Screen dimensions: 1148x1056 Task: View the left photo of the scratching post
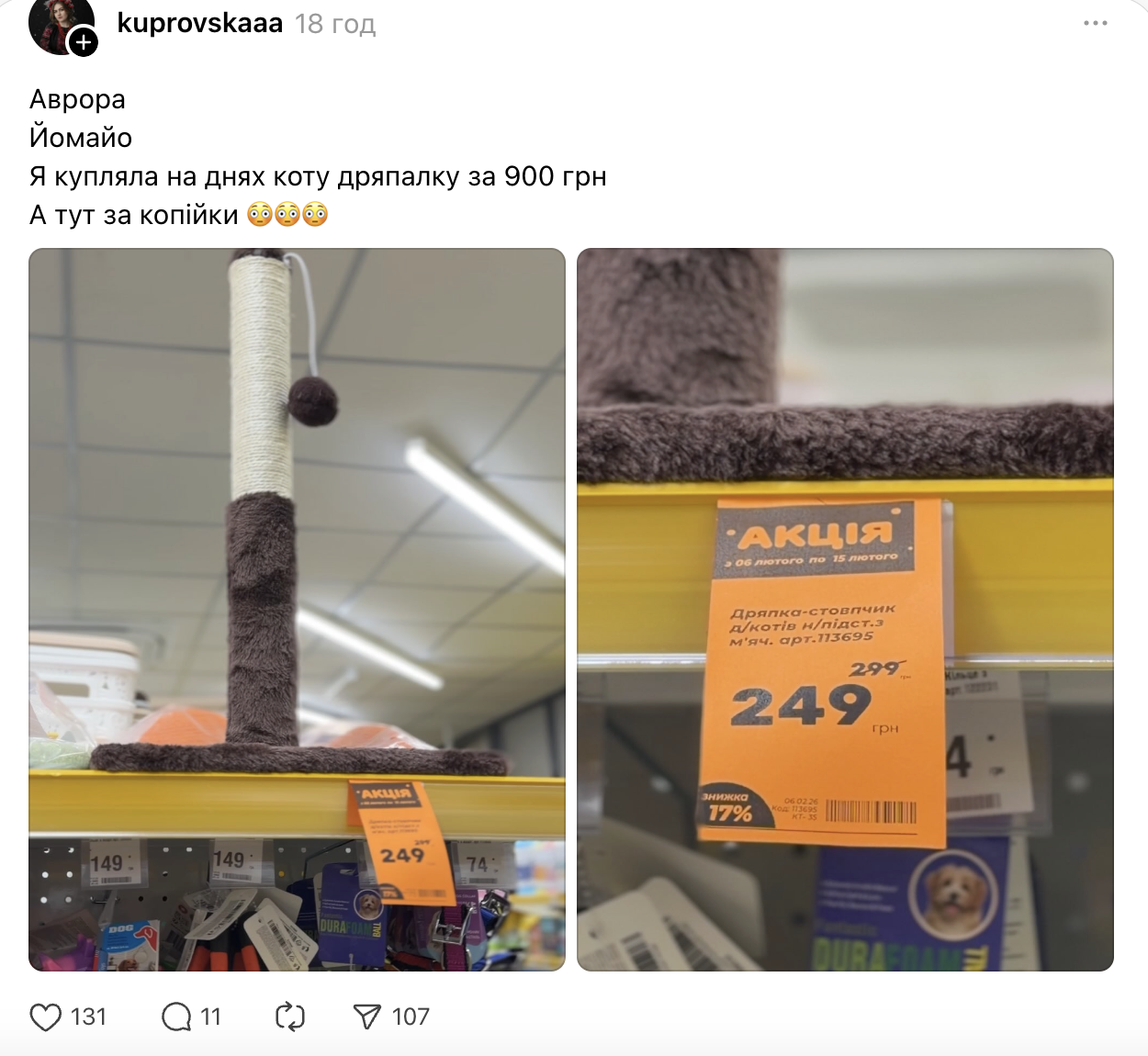(297, 610)
